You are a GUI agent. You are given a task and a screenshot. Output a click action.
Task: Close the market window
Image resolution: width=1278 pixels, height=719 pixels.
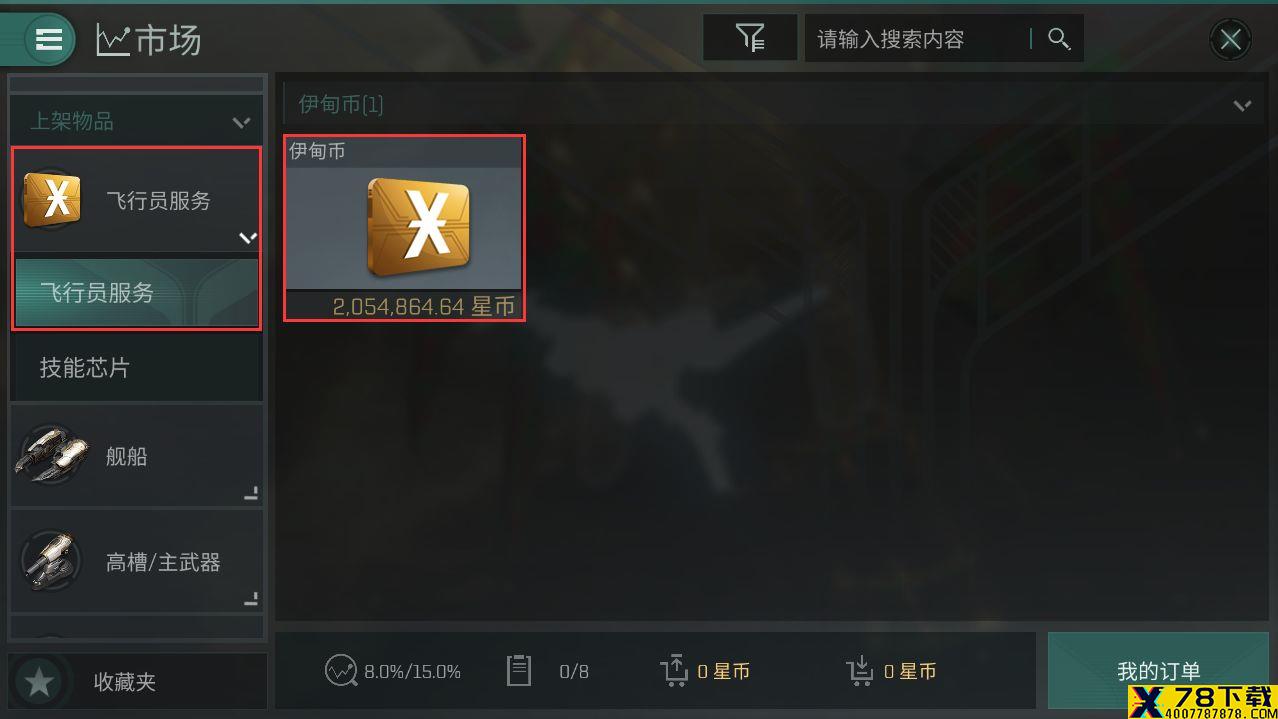pos(1230,40)
